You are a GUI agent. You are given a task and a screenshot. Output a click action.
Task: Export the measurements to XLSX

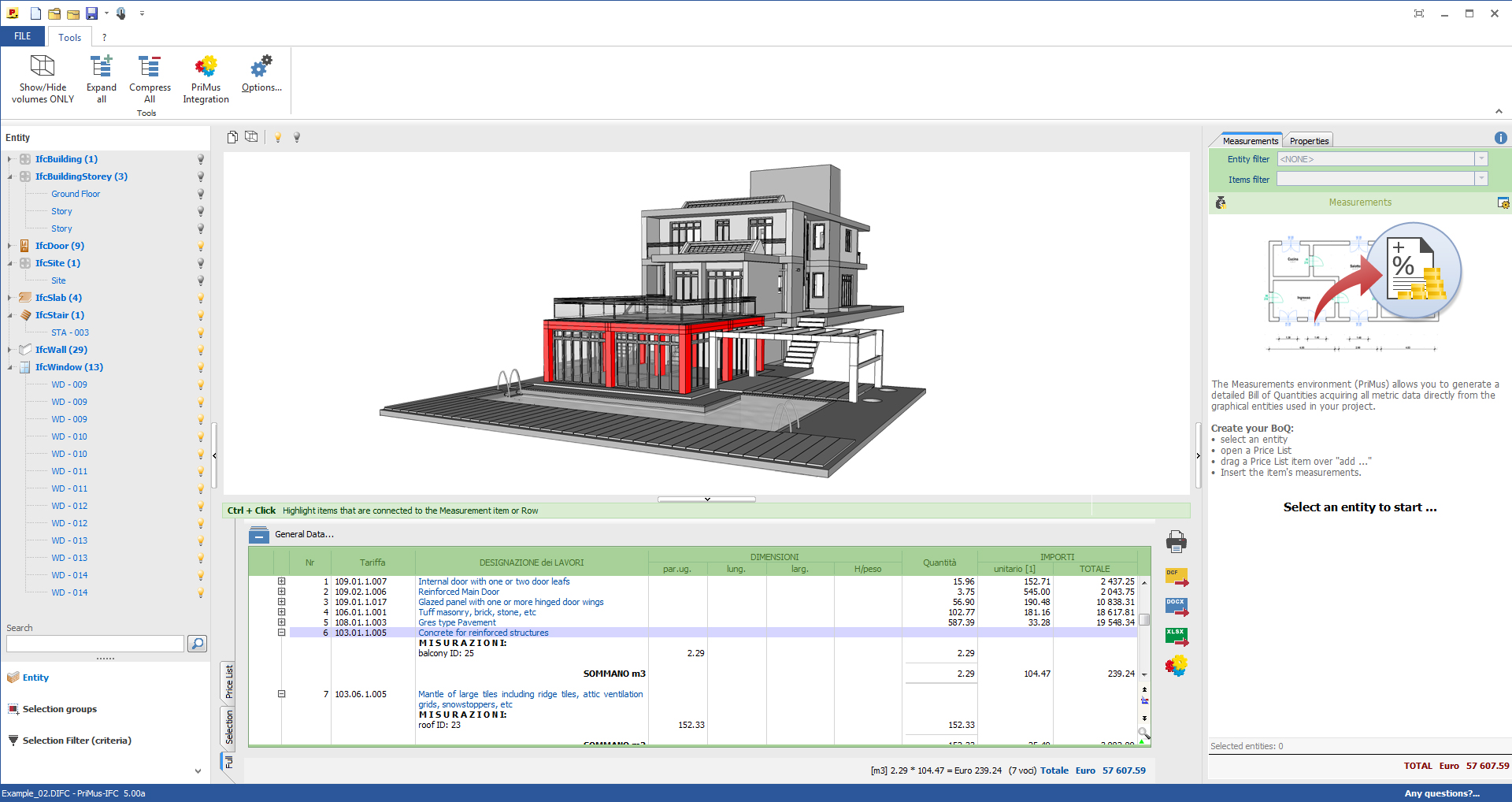(x=1177, y=637)
